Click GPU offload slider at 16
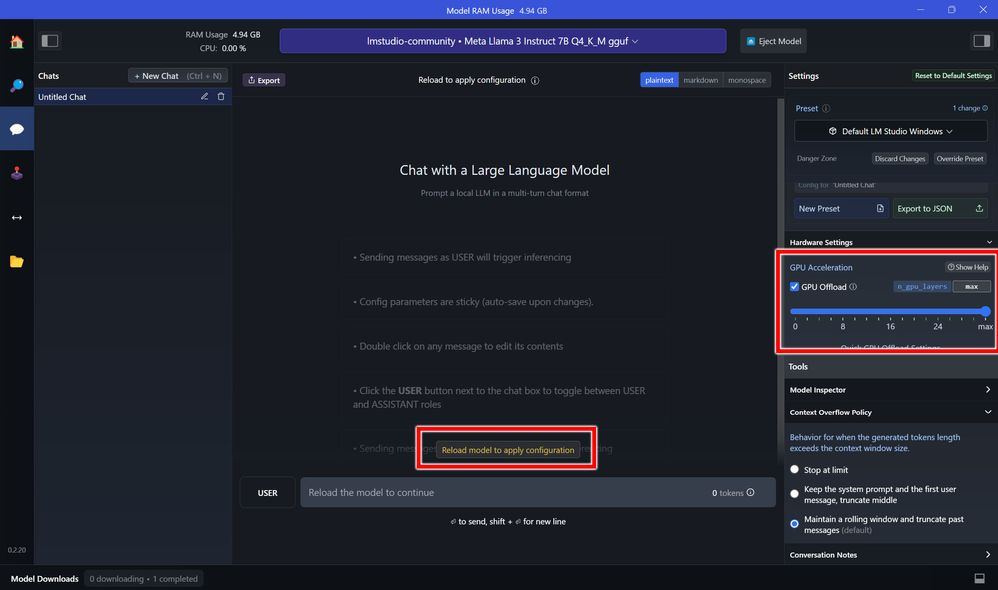 [x=890, y=312]
